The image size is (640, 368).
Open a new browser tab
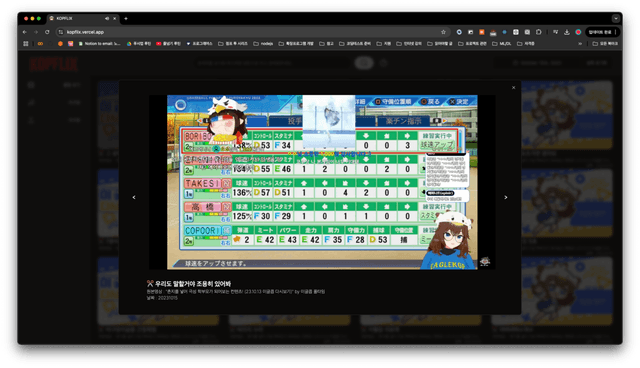pyautogui.click(x=126, y=18)
